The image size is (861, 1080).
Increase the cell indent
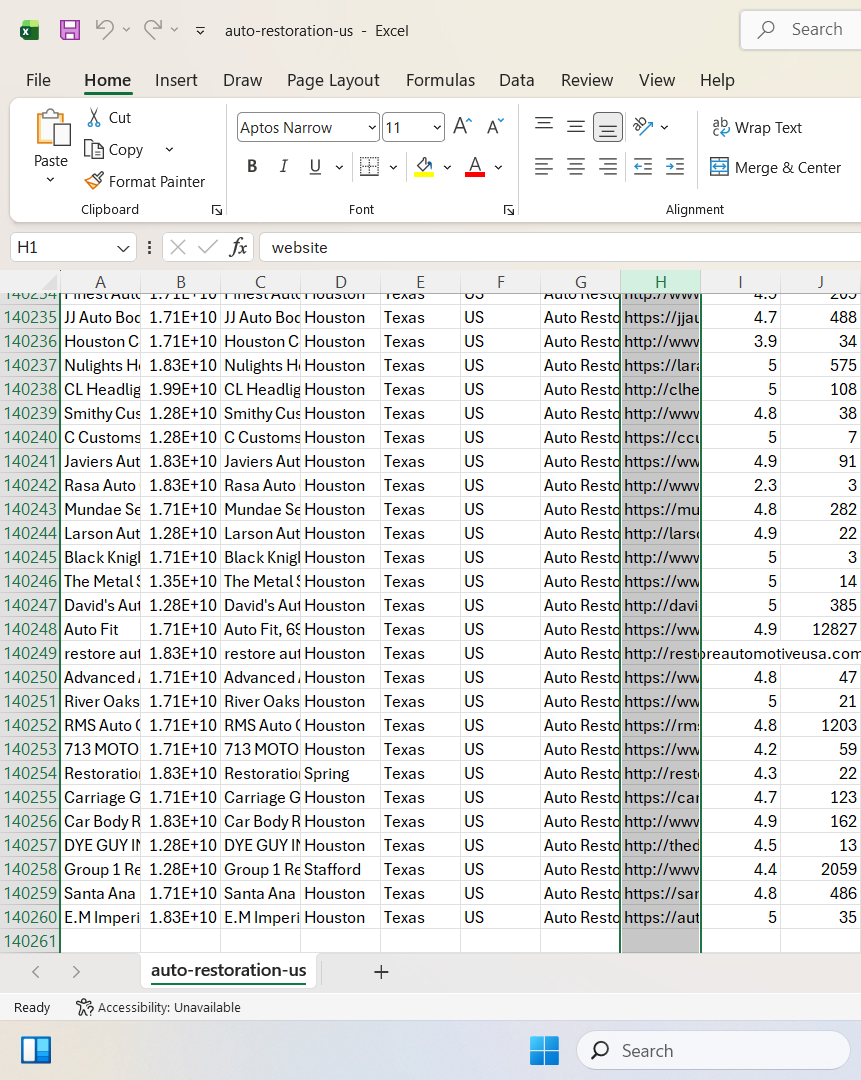click(675, 167)
